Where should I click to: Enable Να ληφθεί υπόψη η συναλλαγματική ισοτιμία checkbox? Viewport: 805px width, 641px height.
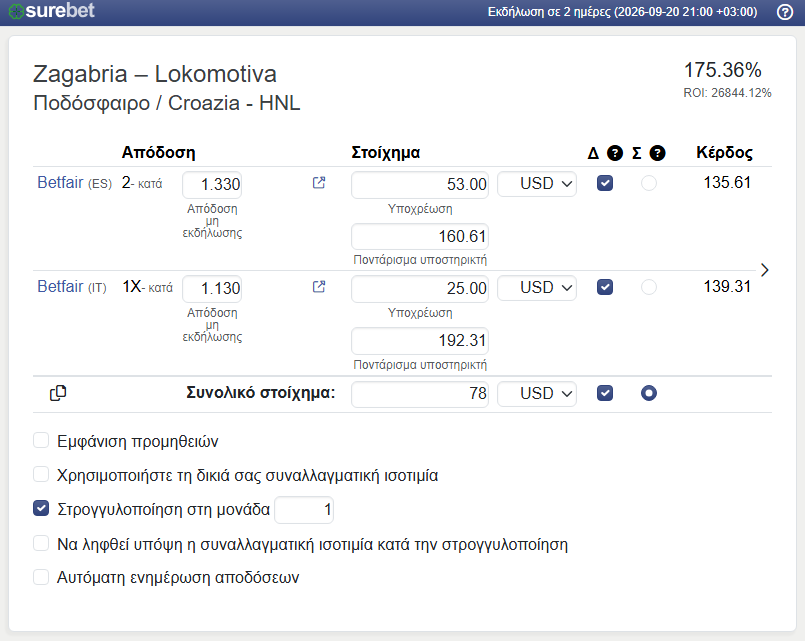(41, 543)
